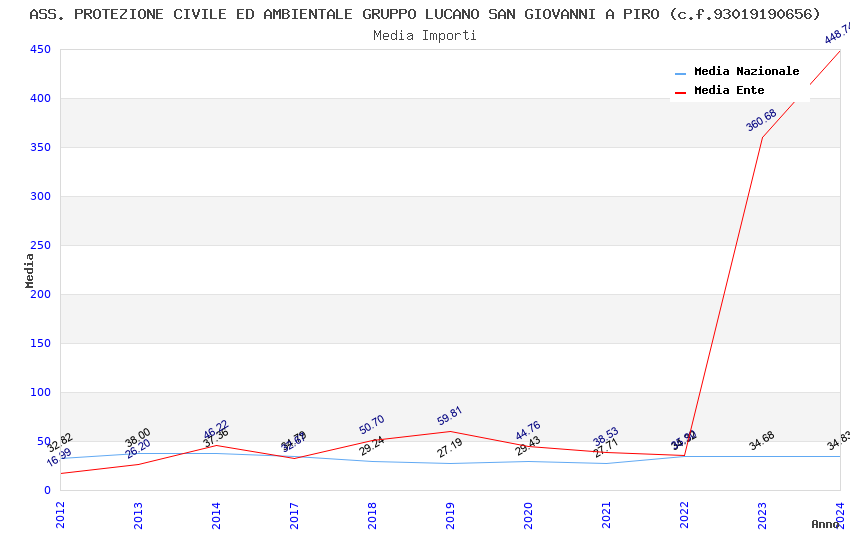The image size is (850, 550).
Task: Click the 2017 year label on x-axis
Action: pos(294,515)
